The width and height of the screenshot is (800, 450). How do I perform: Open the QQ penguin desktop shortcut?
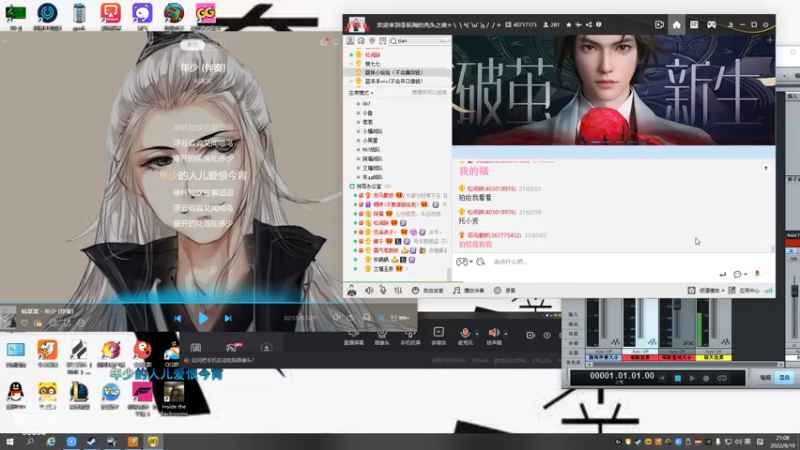point(16,396)
